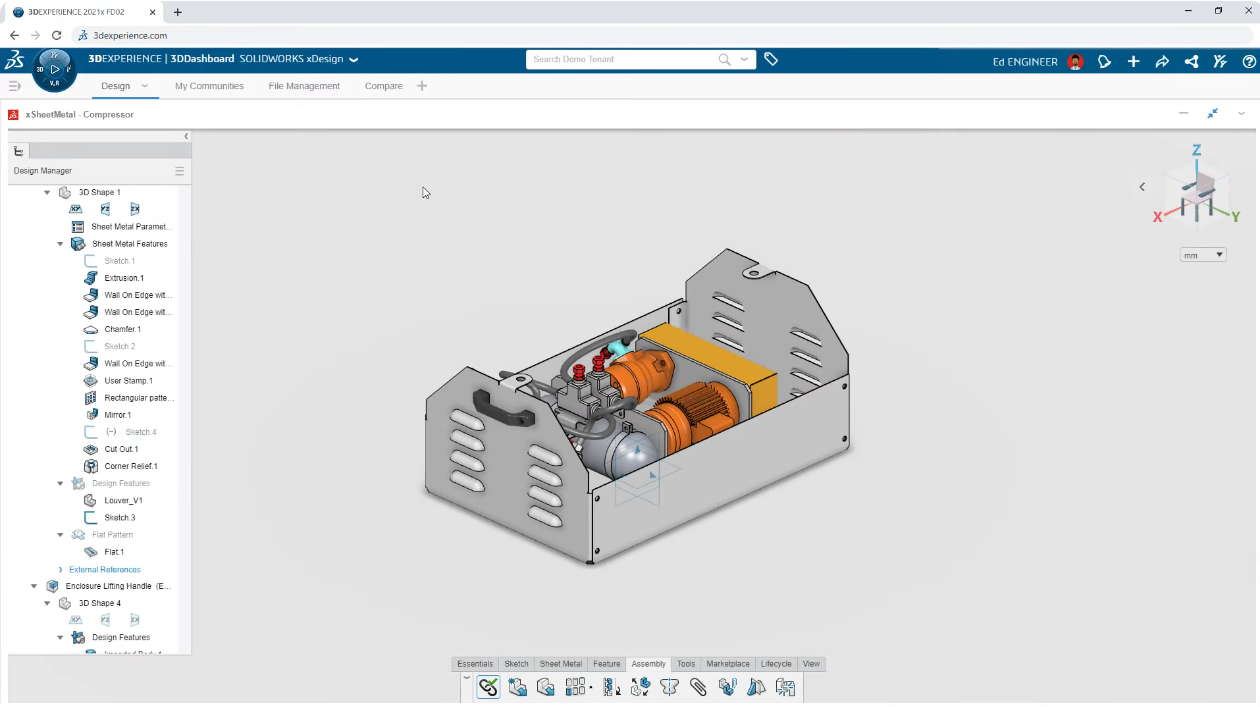Open the notifications icon next to the avatar
Screen dimensions: 1260x707
click(x=1104, y=61)
